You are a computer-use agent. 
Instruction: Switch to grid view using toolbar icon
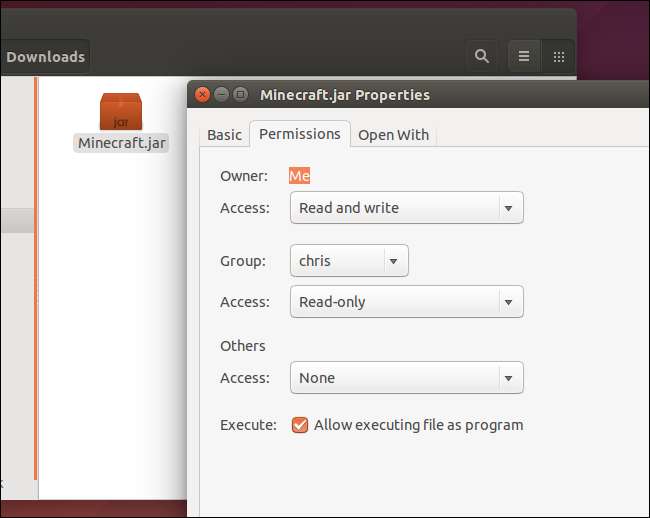(x=558, y=57)
